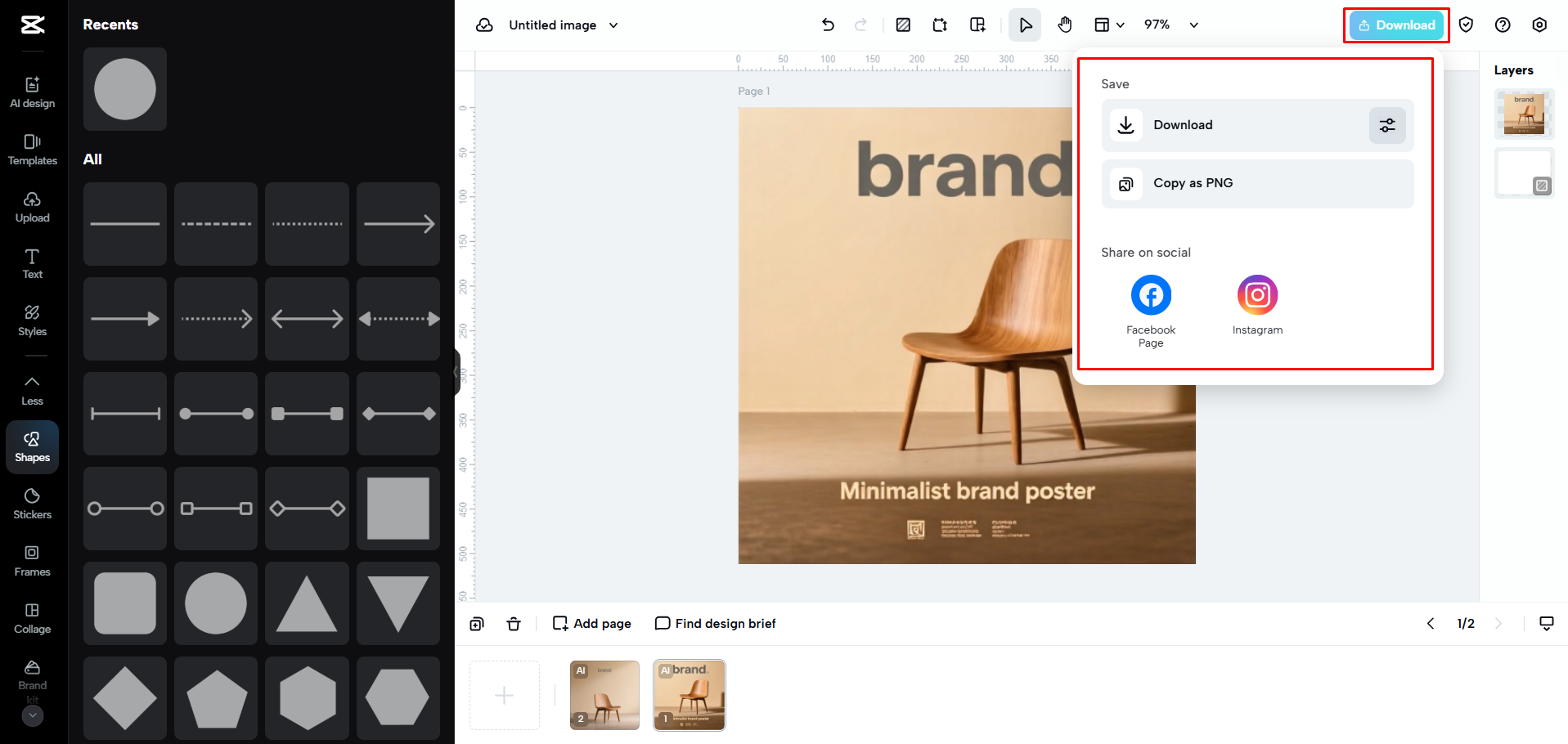Open the 97% zoom dropdown
The image size is (1568, 744).
pyautogui.click(x=1171, y=25)
